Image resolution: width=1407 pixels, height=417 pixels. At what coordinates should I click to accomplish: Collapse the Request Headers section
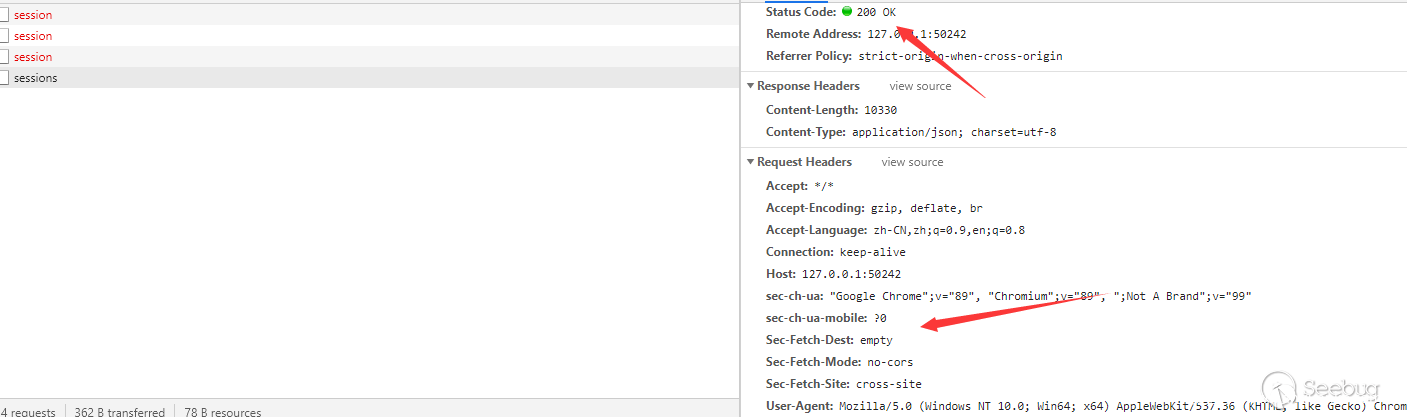click(751, 162)
